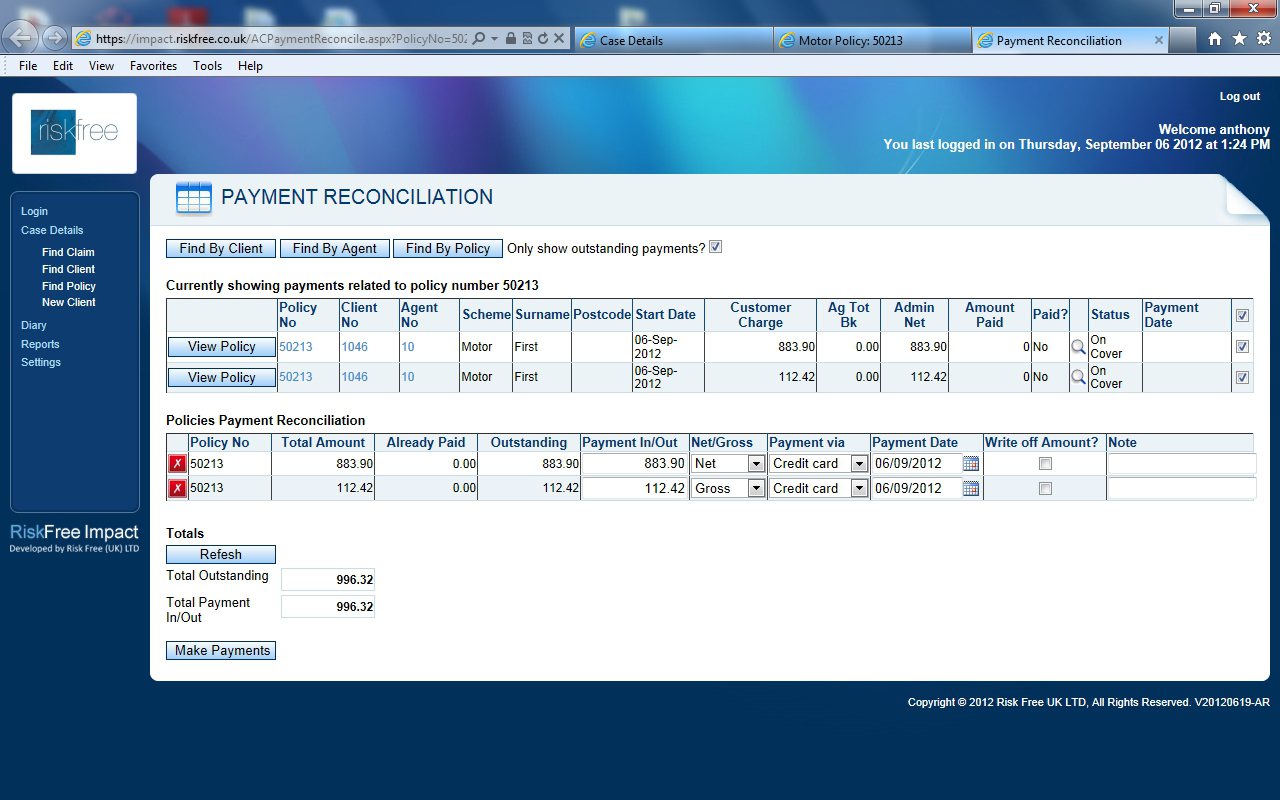Refresh the page from the address bar

tap(543, 39)
